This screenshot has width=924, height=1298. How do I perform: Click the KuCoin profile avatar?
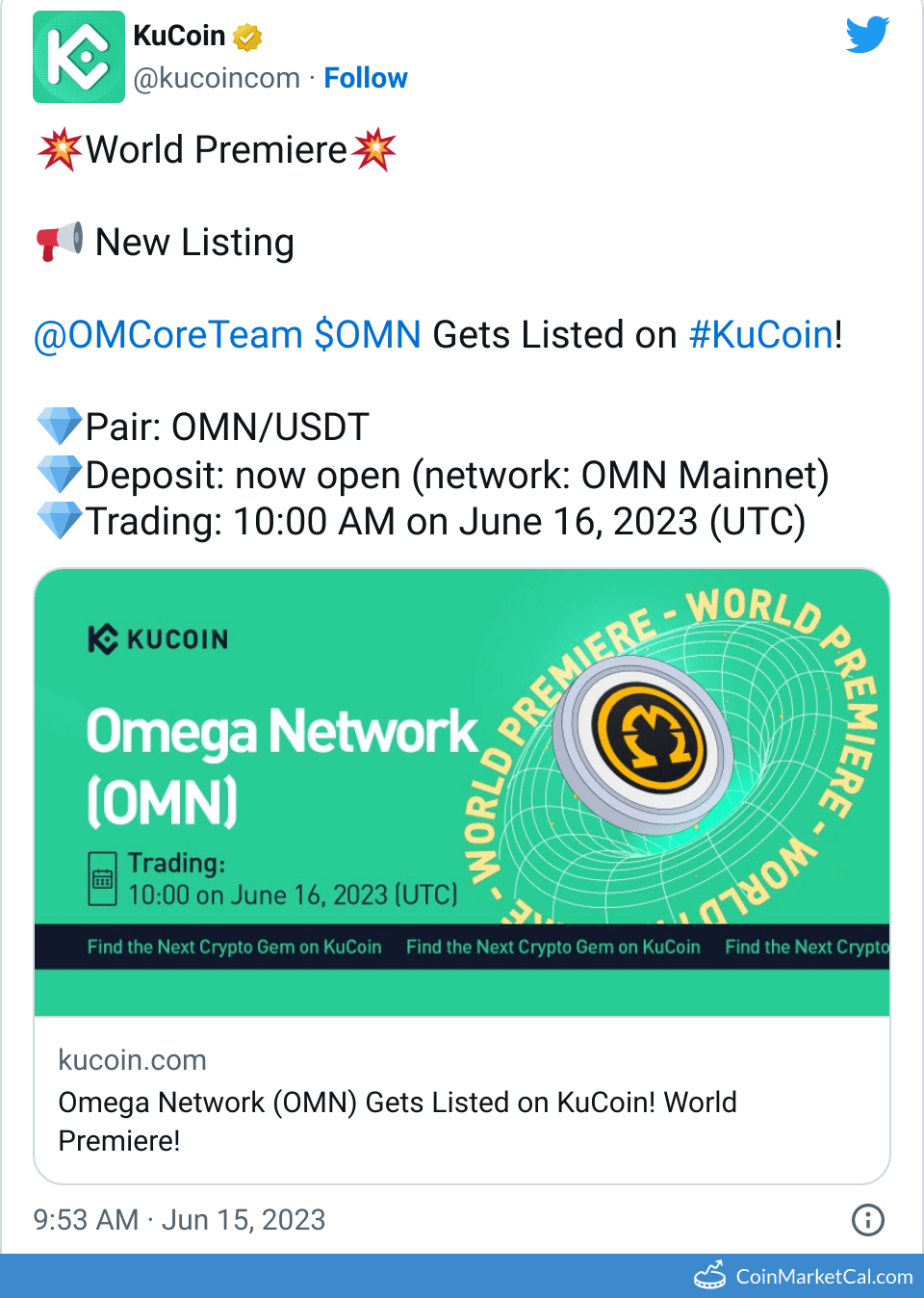coord(79,57)
